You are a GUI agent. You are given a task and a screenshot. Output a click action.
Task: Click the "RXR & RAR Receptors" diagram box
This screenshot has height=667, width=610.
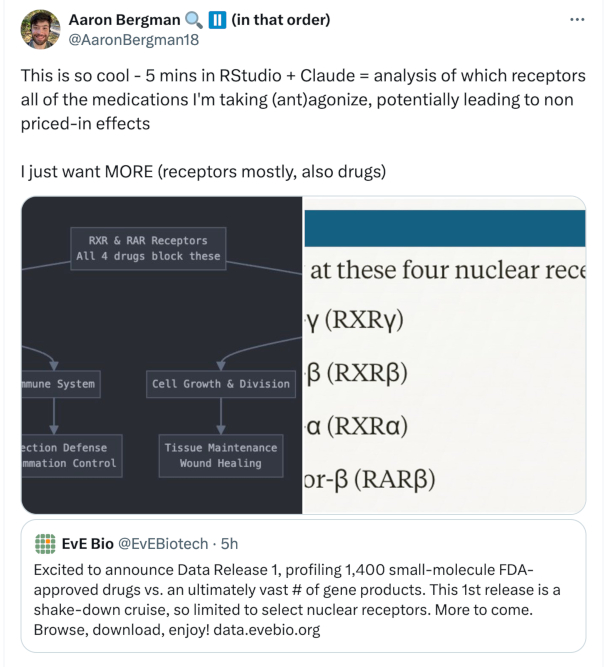point(148,248)
